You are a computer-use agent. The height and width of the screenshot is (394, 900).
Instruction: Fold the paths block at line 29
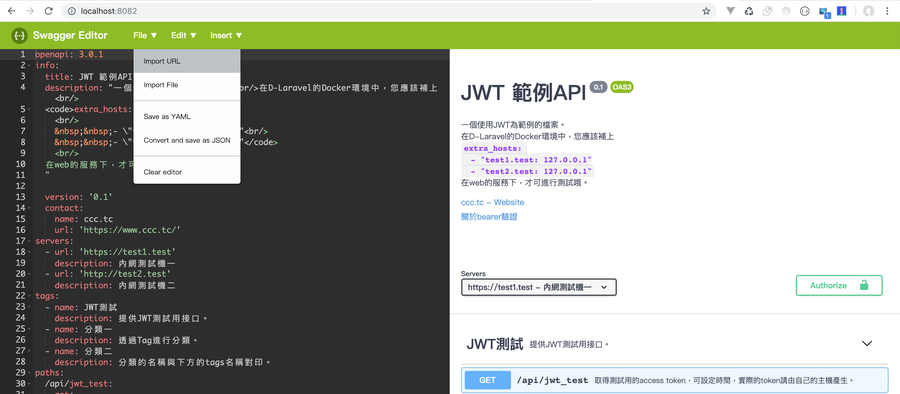click(30, 372)
